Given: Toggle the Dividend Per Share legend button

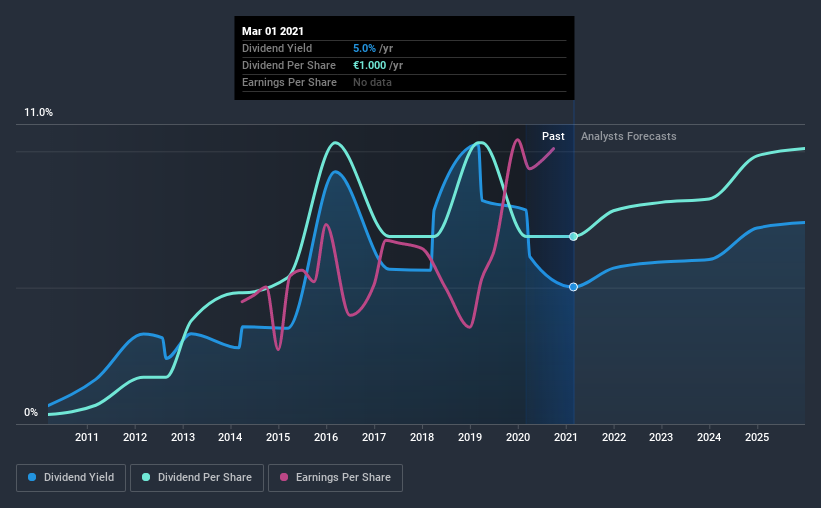Looking at the screenshot, I should pos(197,478).
